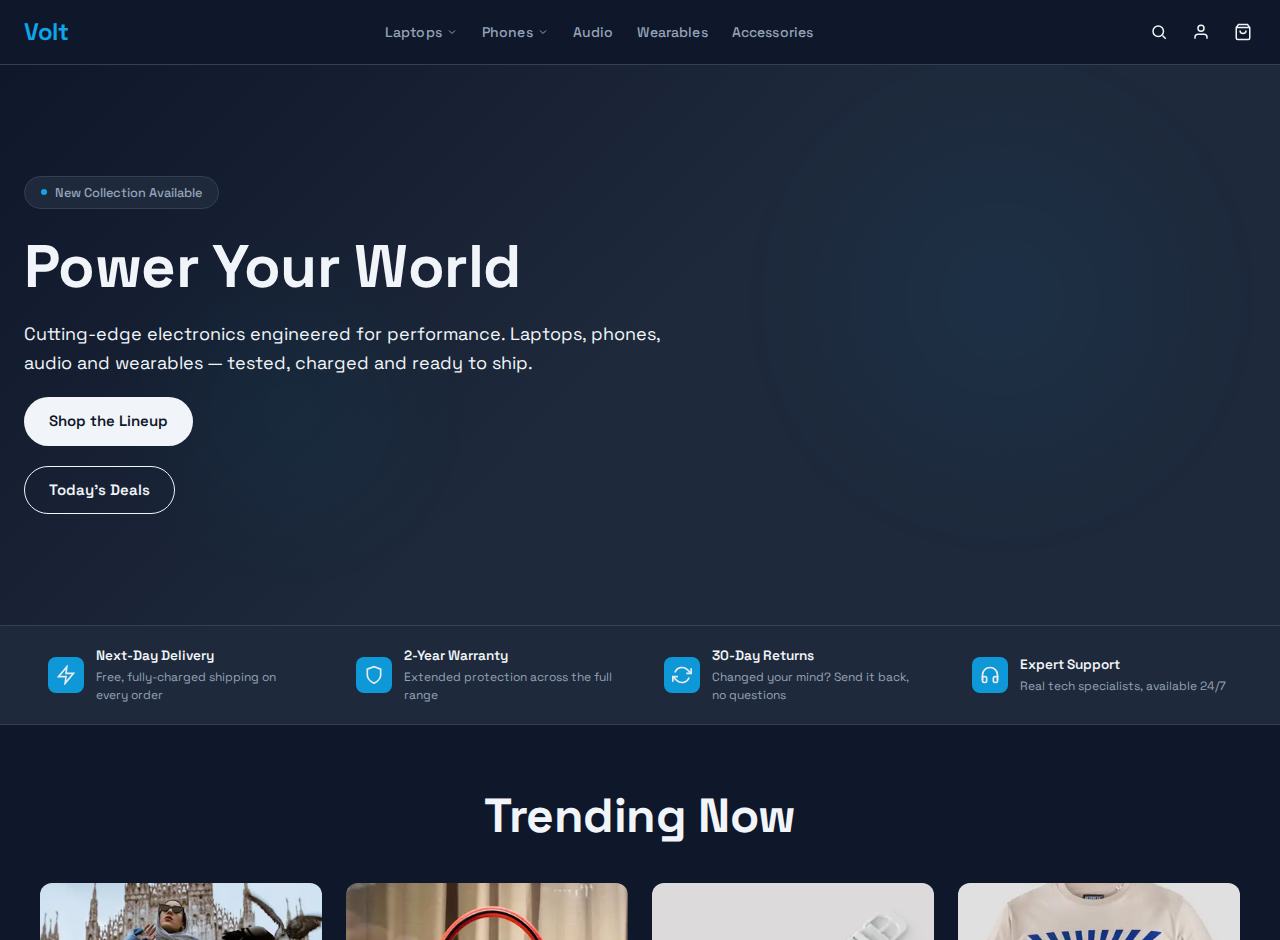Click 'Extended protection across the full range' text
The width and height of the screenshot is (1280, 940).
[x=508, y=686]
